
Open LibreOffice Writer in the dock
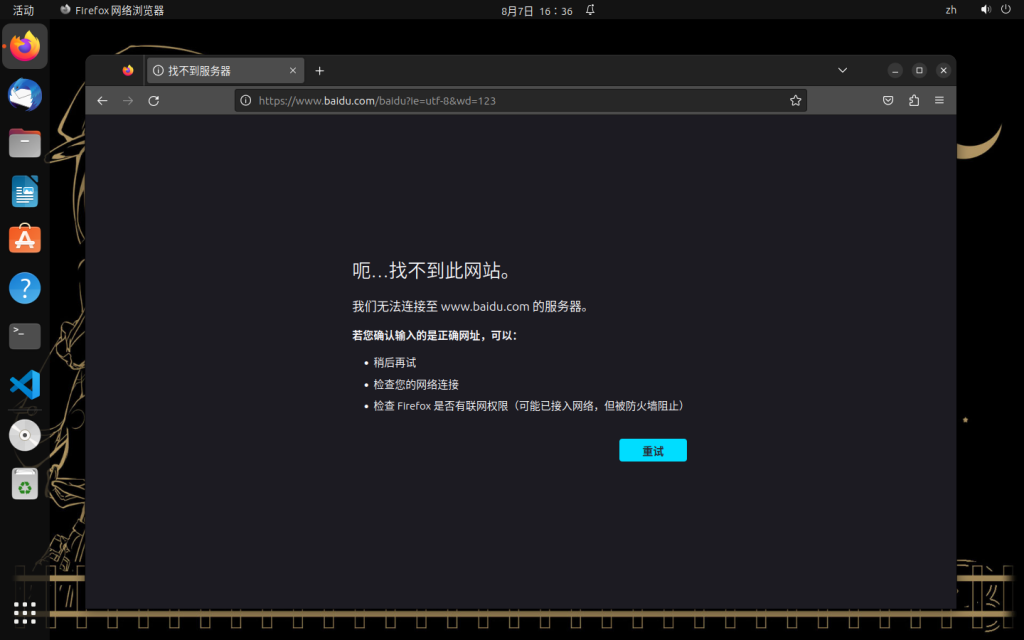[x=25, y=191]
